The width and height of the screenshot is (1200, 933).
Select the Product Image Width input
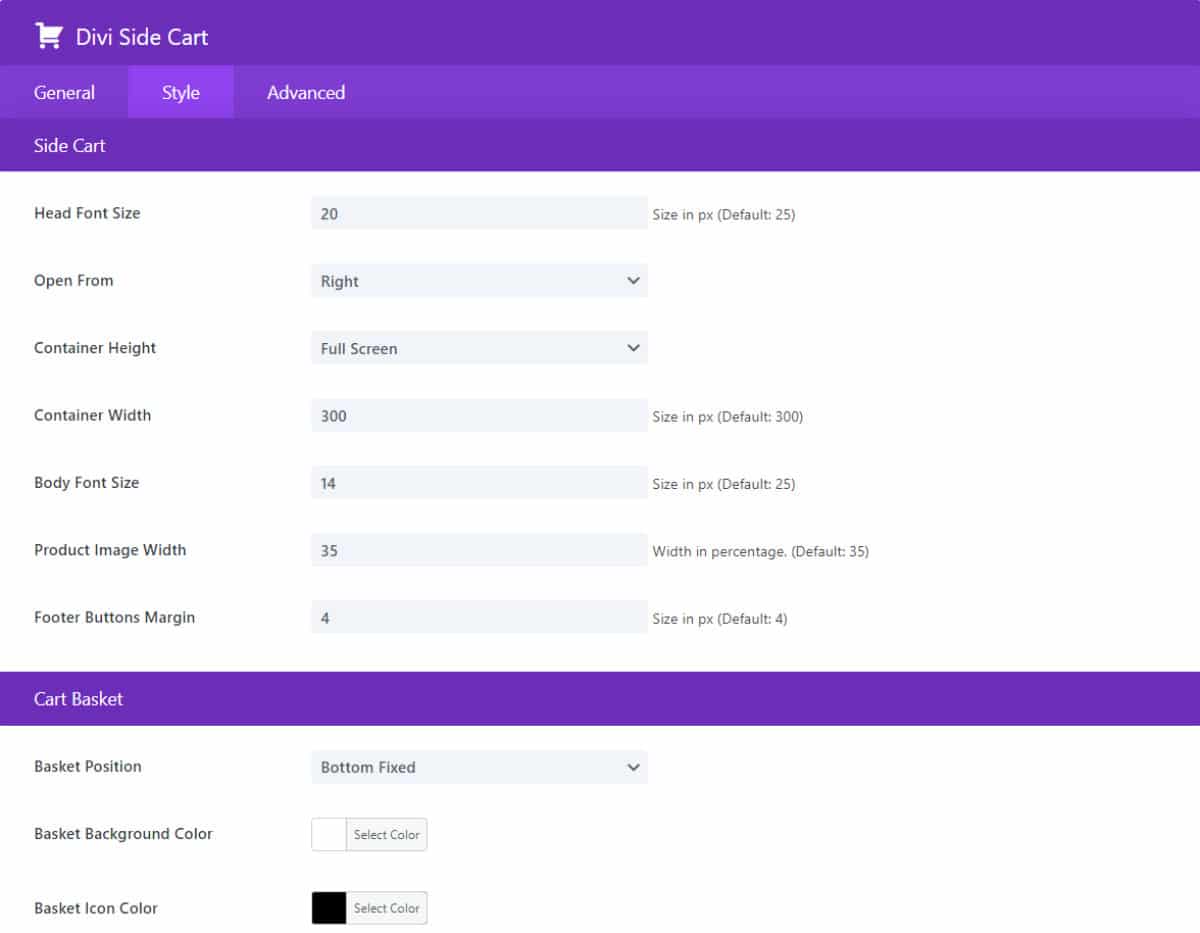[478, 550]
